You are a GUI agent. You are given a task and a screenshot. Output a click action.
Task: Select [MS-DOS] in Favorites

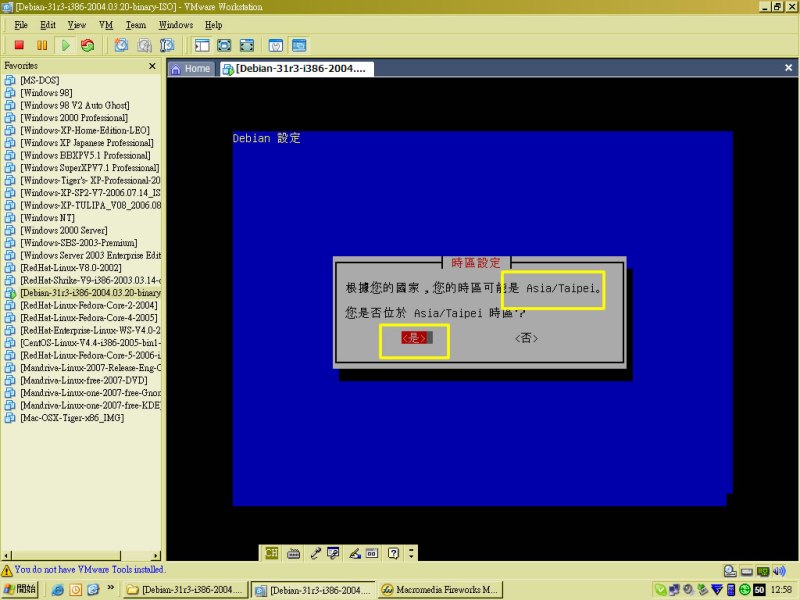point(40,80)
